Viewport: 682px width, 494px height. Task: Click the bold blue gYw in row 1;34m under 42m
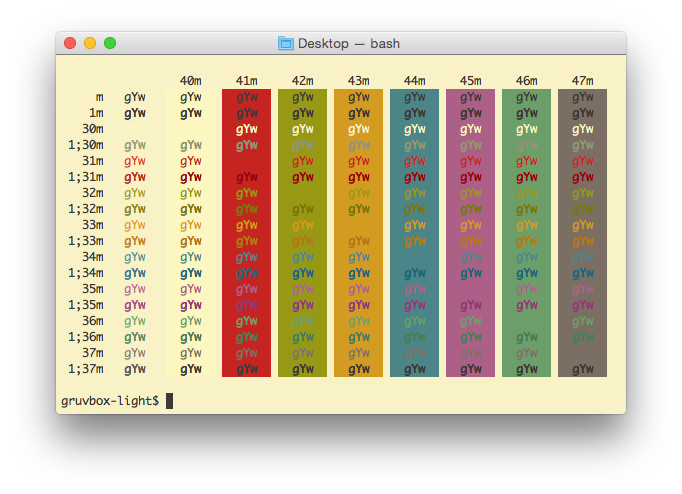coord(303,274)
